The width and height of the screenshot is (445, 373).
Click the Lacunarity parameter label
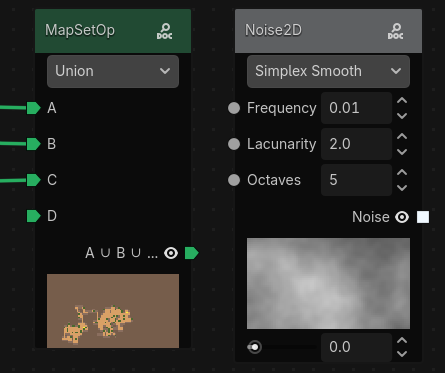tap(282, 144)
